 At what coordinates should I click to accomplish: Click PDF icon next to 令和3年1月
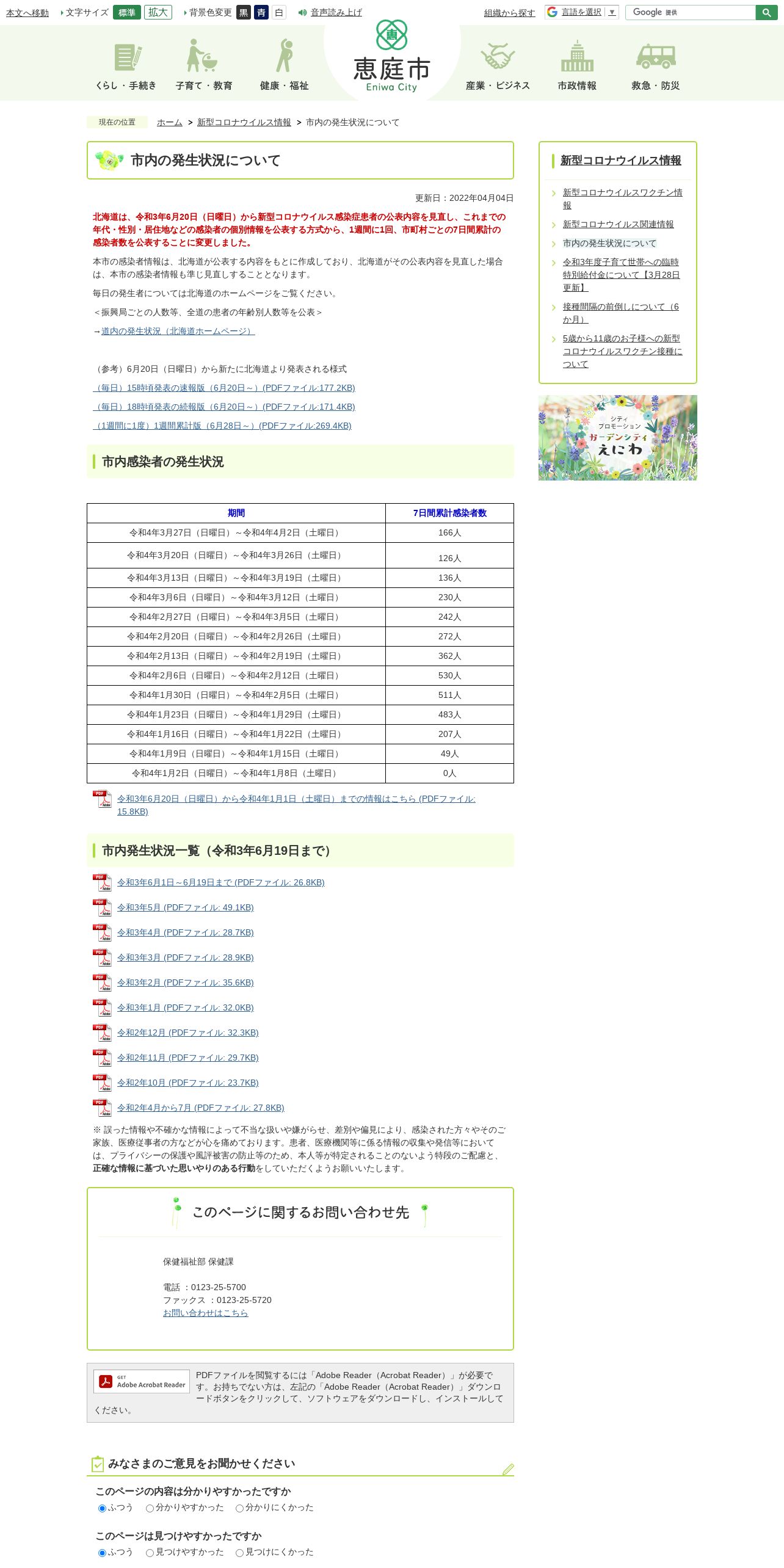pos(102,1008)
